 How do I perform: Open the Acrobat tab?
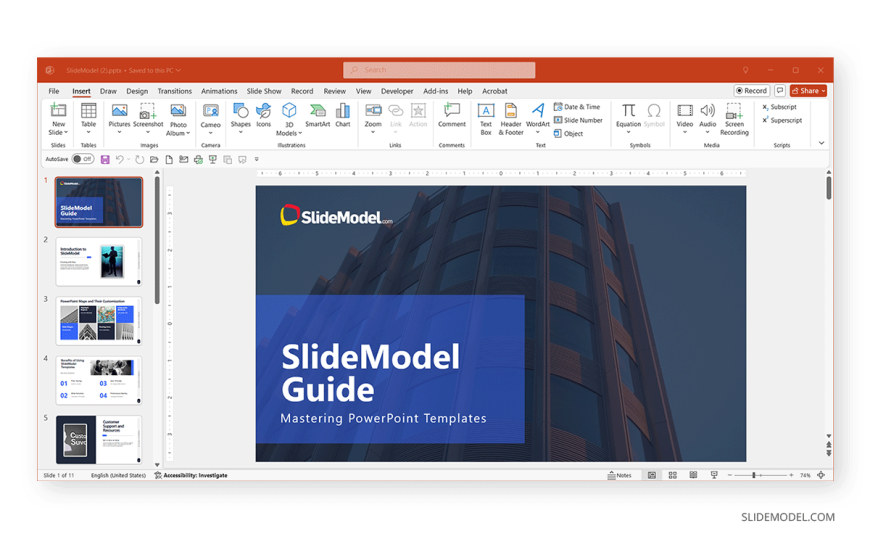(x=494, y=91)
